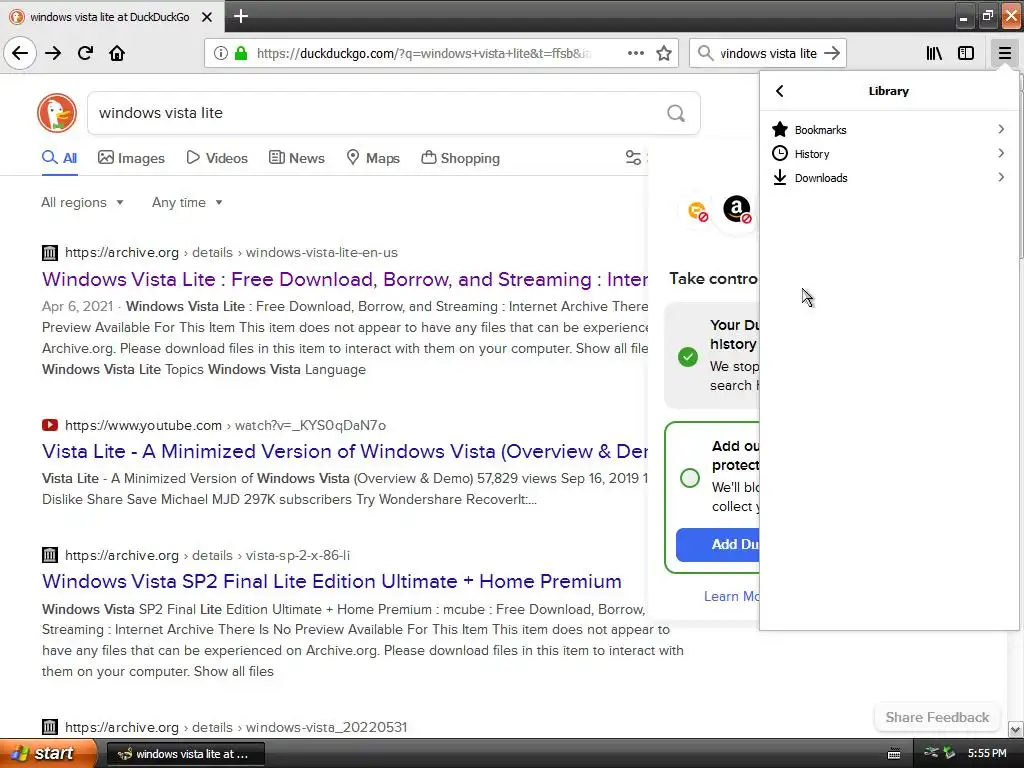The height and width of the screenshot is (768, 1024).
Task: Click DuckDuckGo search magnifier button
Action: pyautogui.click(x=676, y=114)
